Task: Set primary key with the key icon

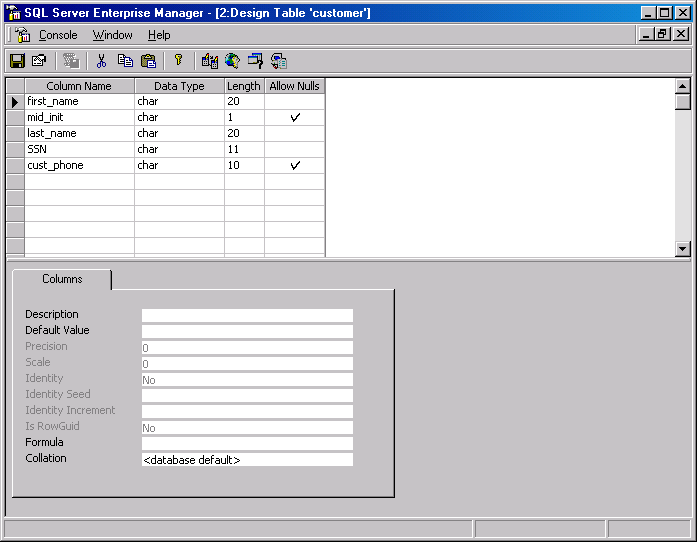Action: (179, 60)
